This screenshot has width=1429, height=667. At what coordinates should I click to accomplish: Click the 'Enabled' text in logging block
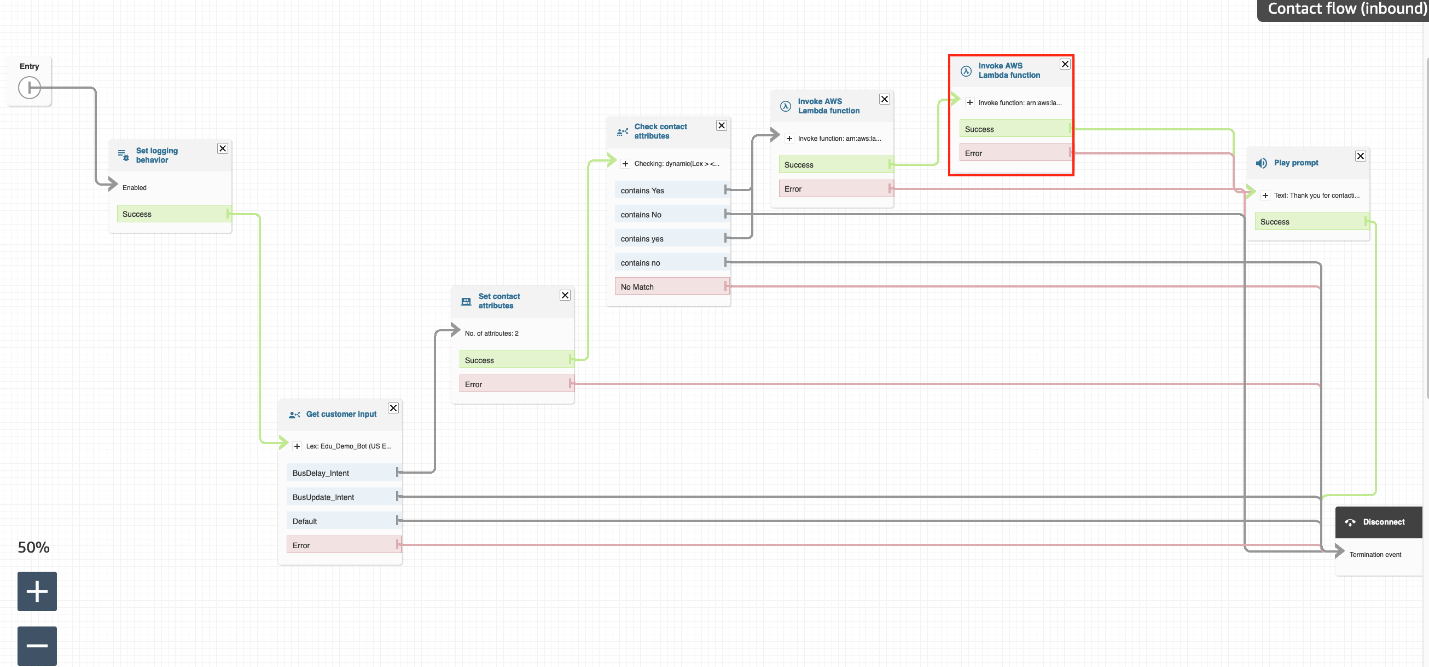[135, 187]
